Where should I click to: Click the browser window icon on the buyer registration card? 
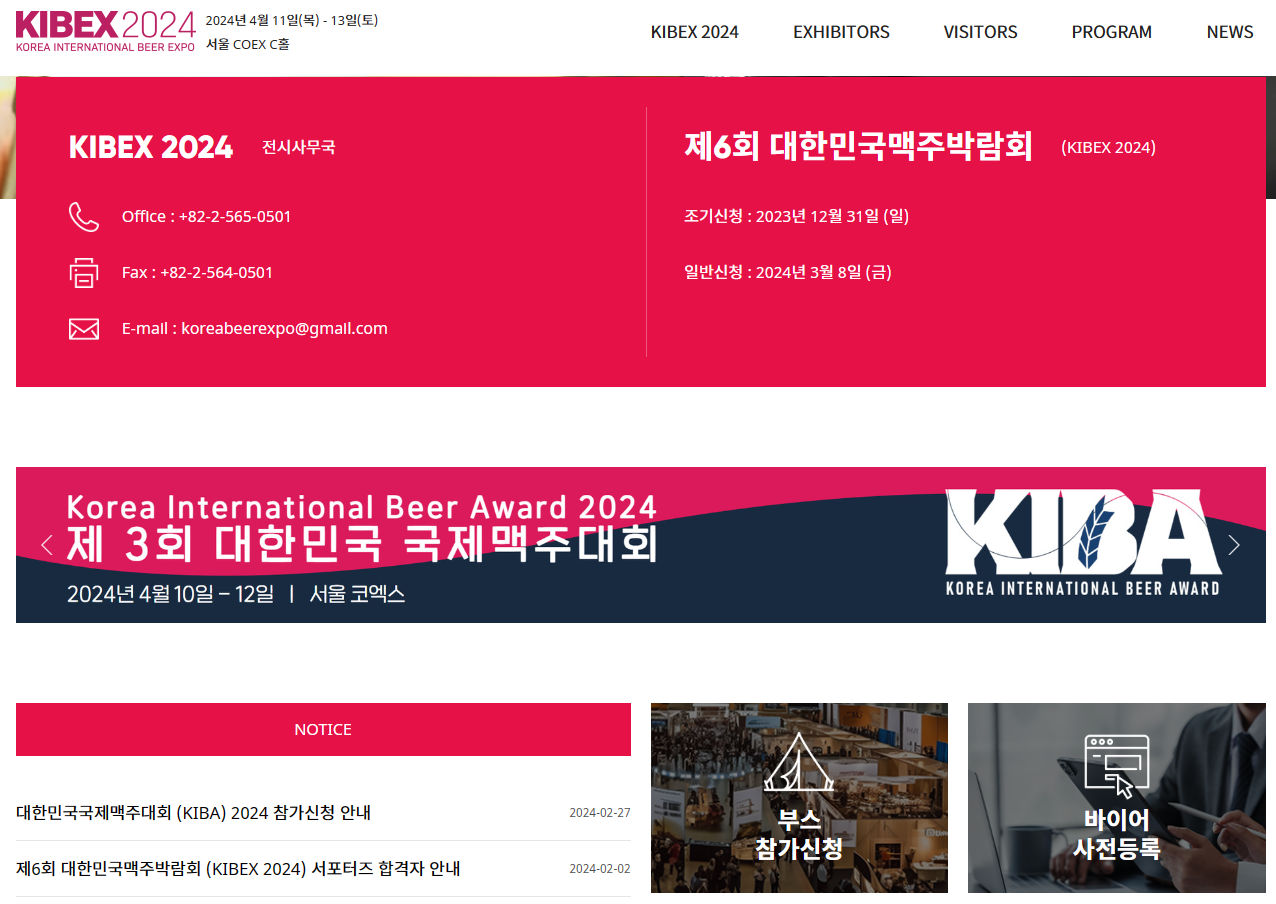(x=1117, y=766)
